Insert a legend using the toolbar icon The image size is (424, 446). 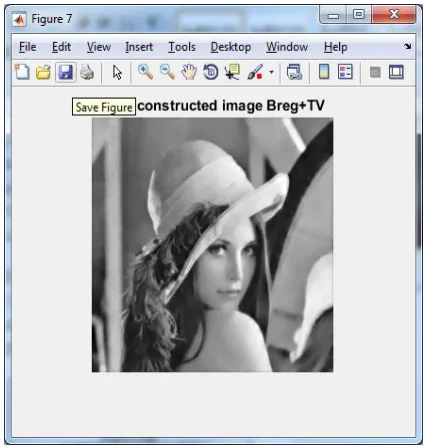click(x=345, y=72)
